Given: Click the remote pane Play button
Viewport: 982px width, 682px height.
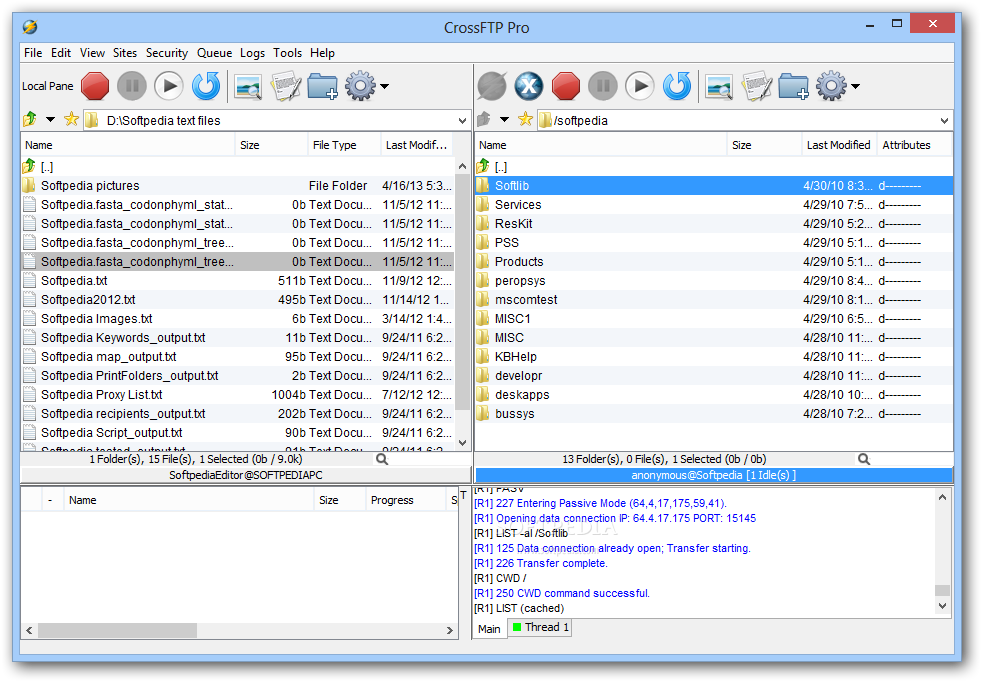Looking at the screenshot, I should 640,86.
